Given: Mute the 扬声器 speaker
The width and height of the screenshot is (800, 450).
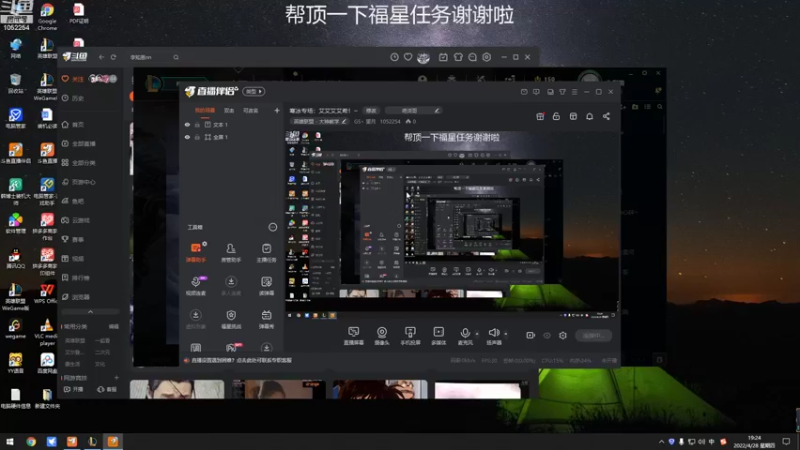Looking at the screenshot, I should tap(493, 336).
